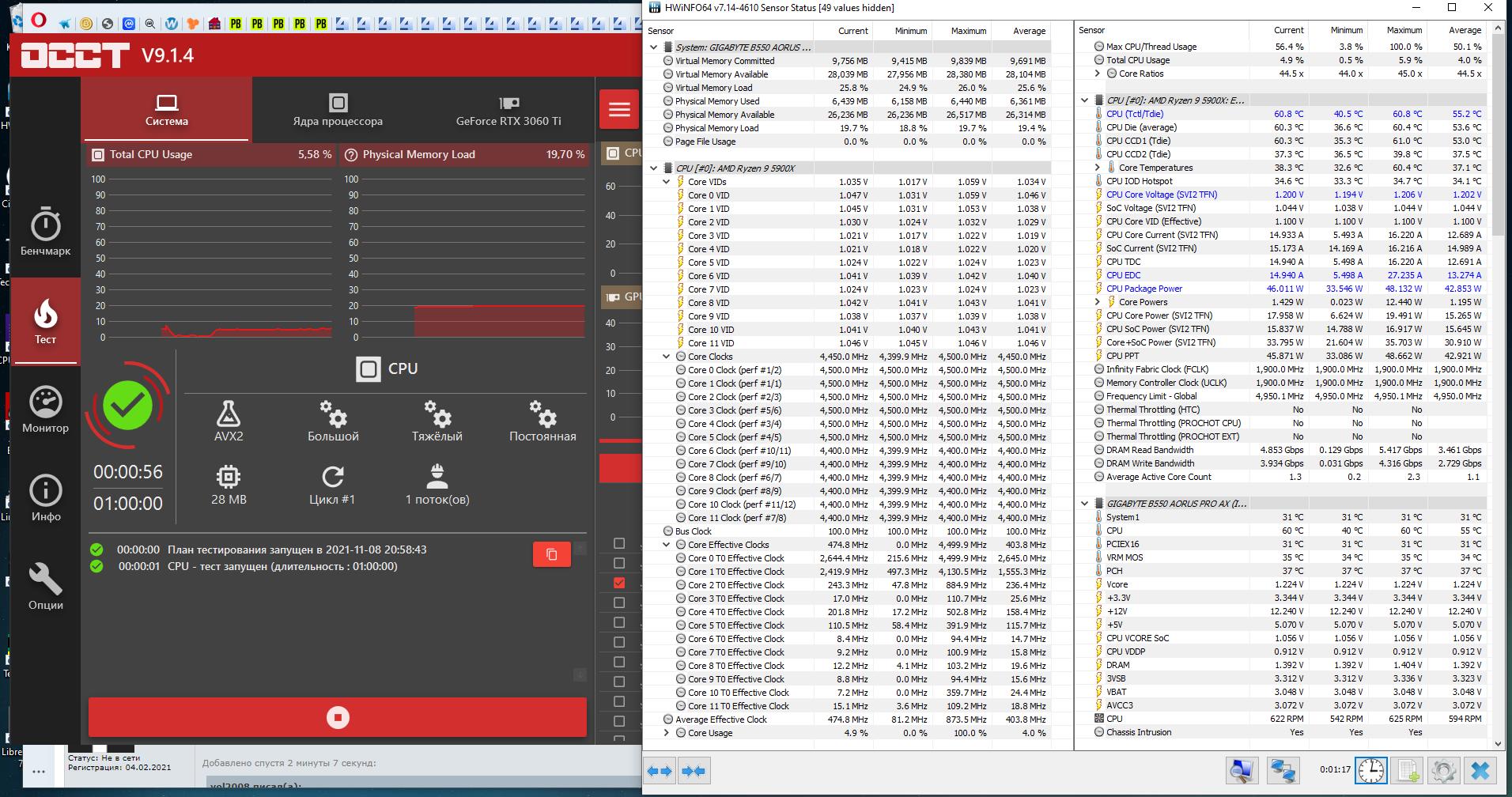Viewport: 1512px width, 797px height.
Task: Open Опции wrench settings in OCCT
Action: 45,587
